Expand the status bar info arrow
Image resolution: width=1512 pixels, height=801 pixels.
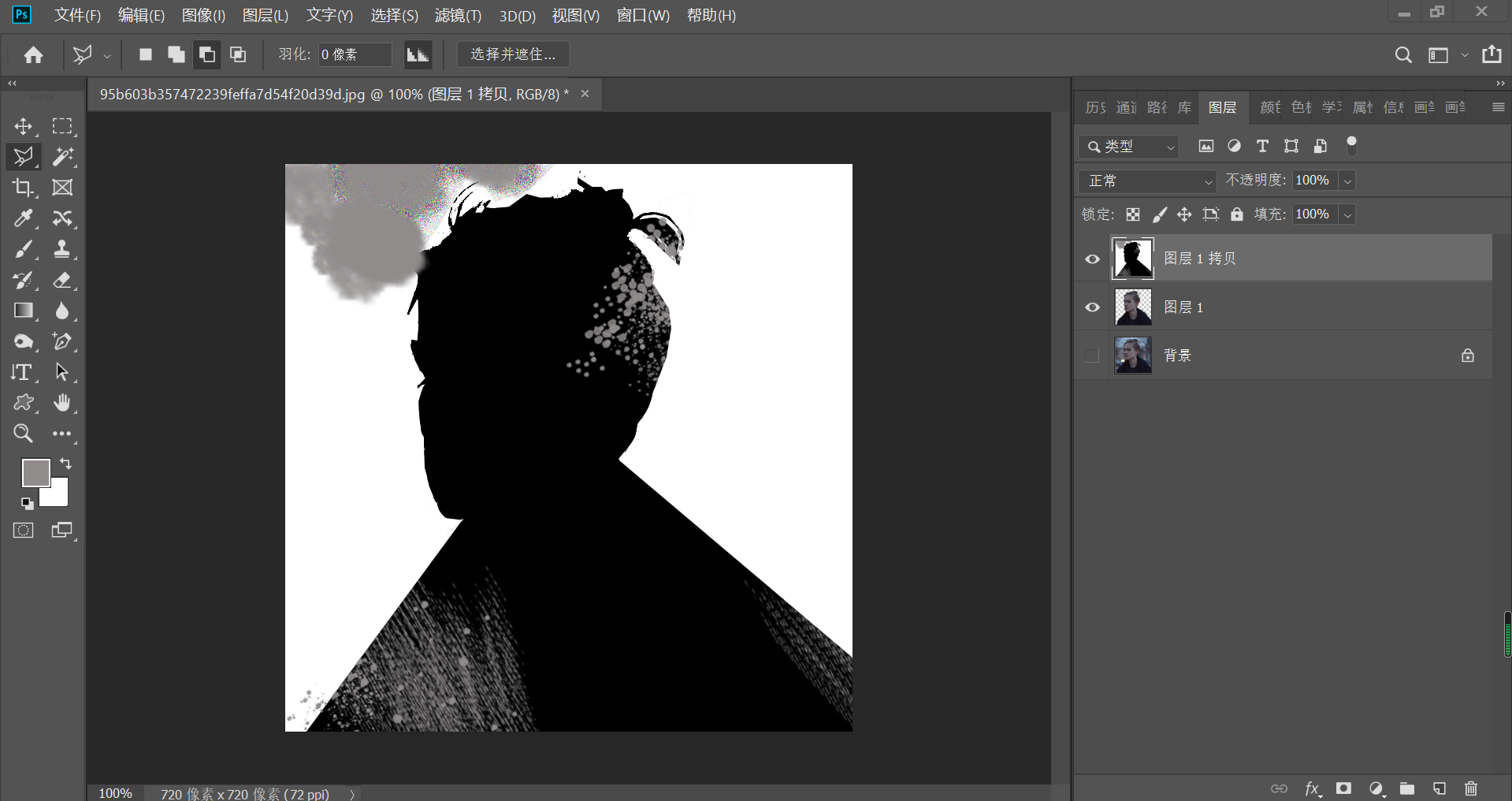[x=352, y=794]
